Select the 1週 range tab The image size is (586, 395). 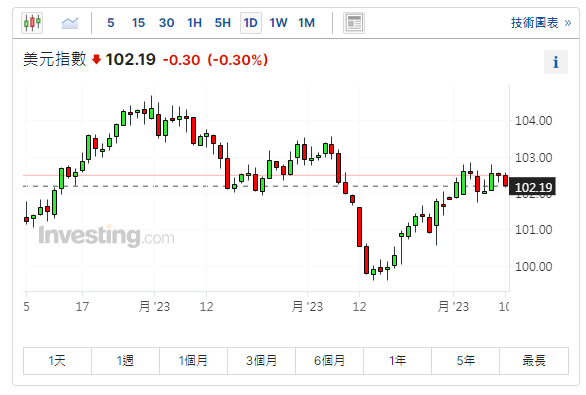click(125, 361)
